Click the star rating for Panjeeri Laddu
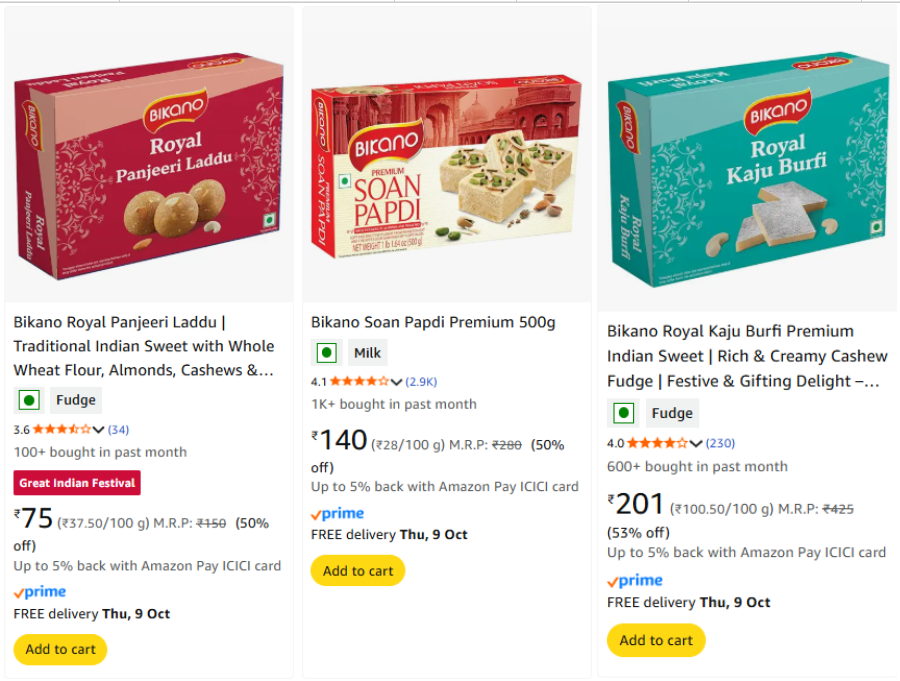Image resolution: width=900 pixels, height=681 pixels. 61,429
